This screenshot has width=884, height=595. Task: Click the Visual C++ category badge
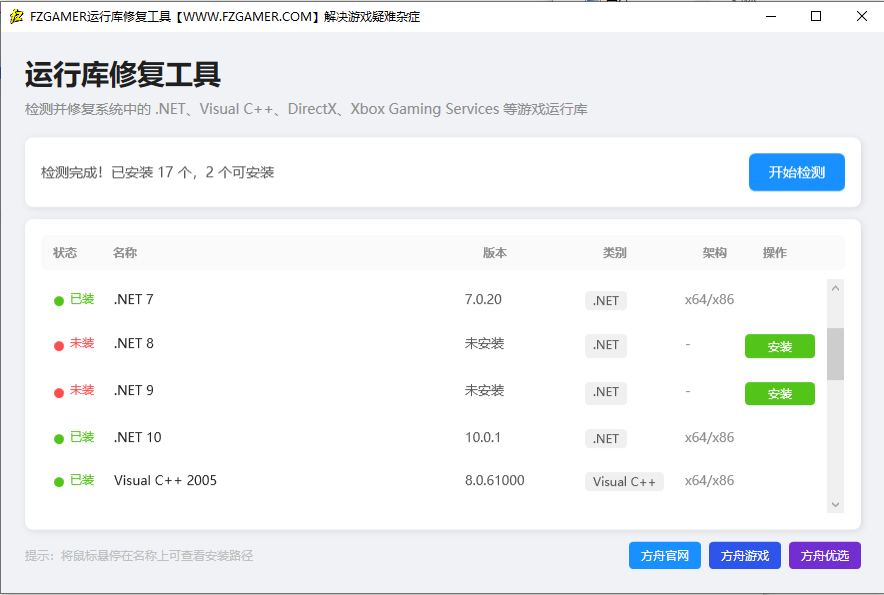pos(624,481)
